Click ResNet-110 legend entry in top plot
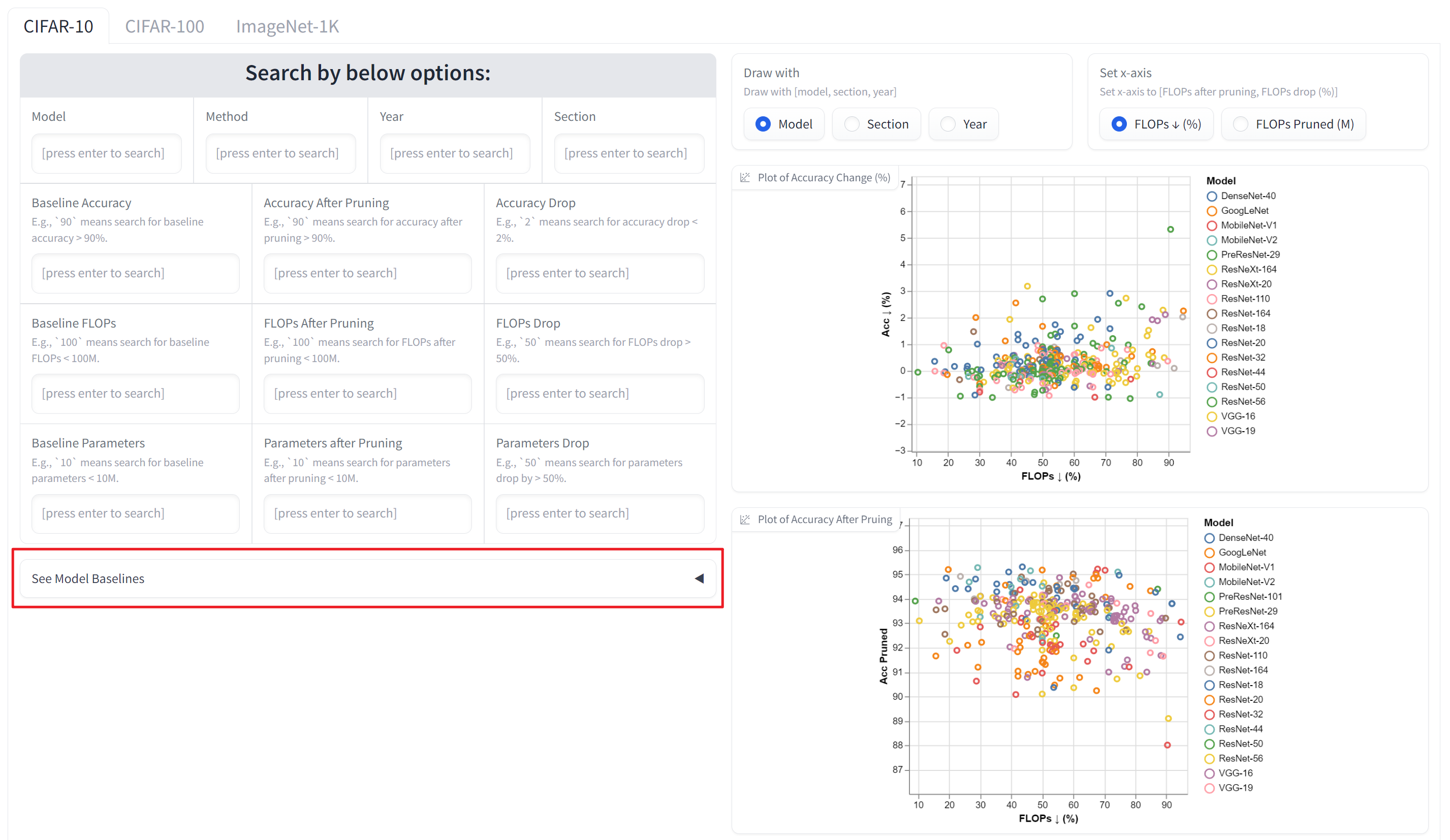Image resolution: width=1450 pixels, height=840 pixels. 1238,299
